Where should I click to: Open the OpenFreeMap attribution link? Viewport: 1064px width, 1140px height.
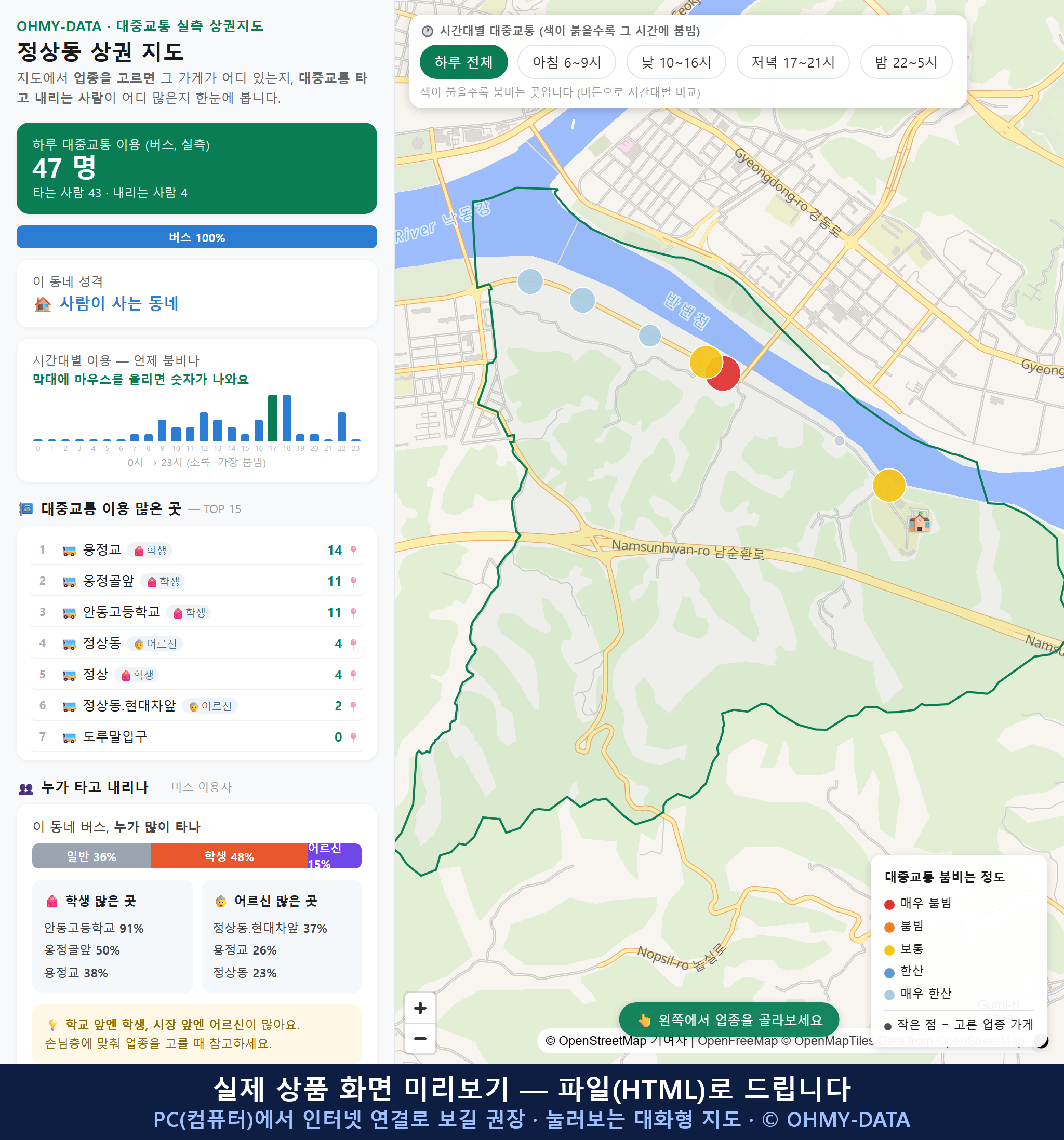[738, 1041]
